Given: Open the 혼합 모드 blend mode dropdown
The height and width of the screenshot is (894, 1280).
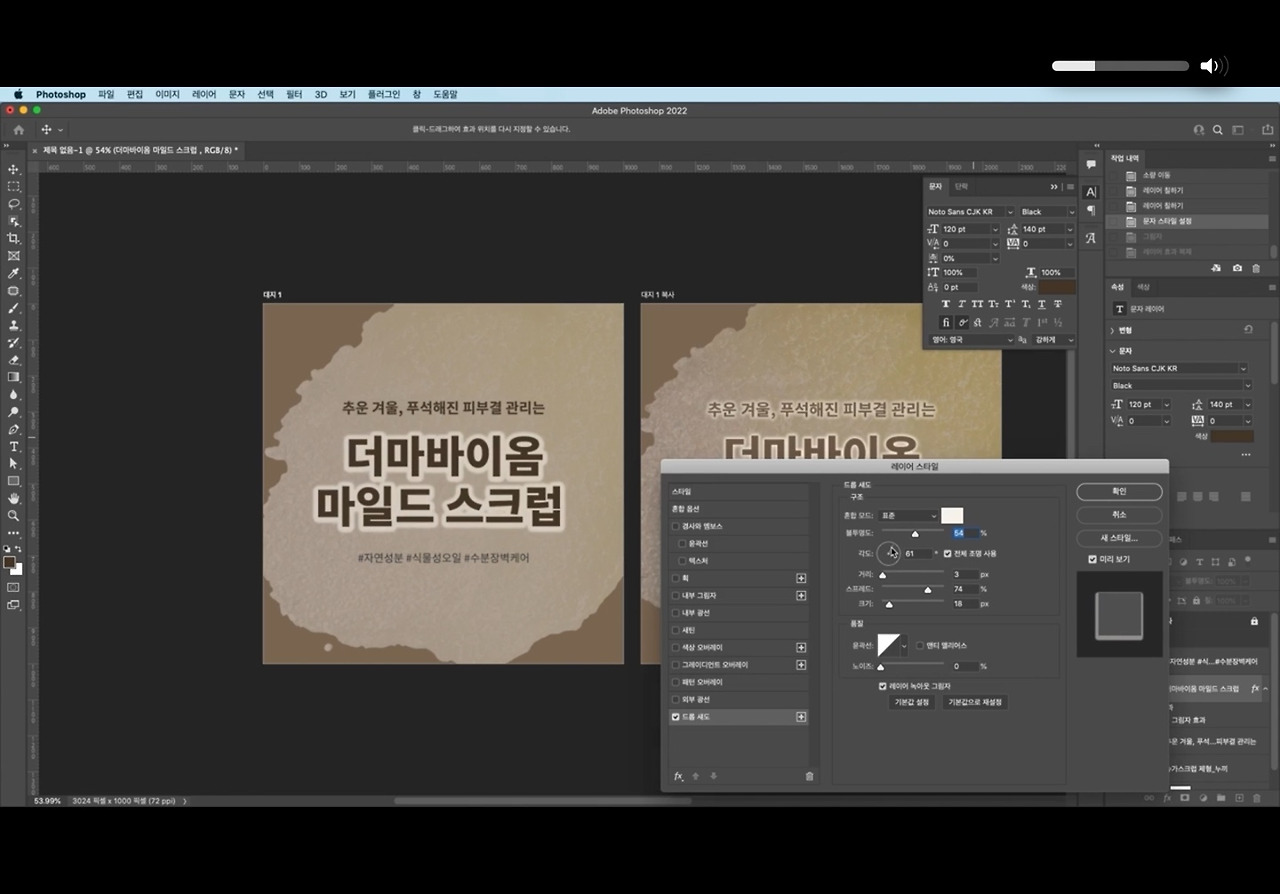Looking at the screenshot, I should [x=907, y=516].
